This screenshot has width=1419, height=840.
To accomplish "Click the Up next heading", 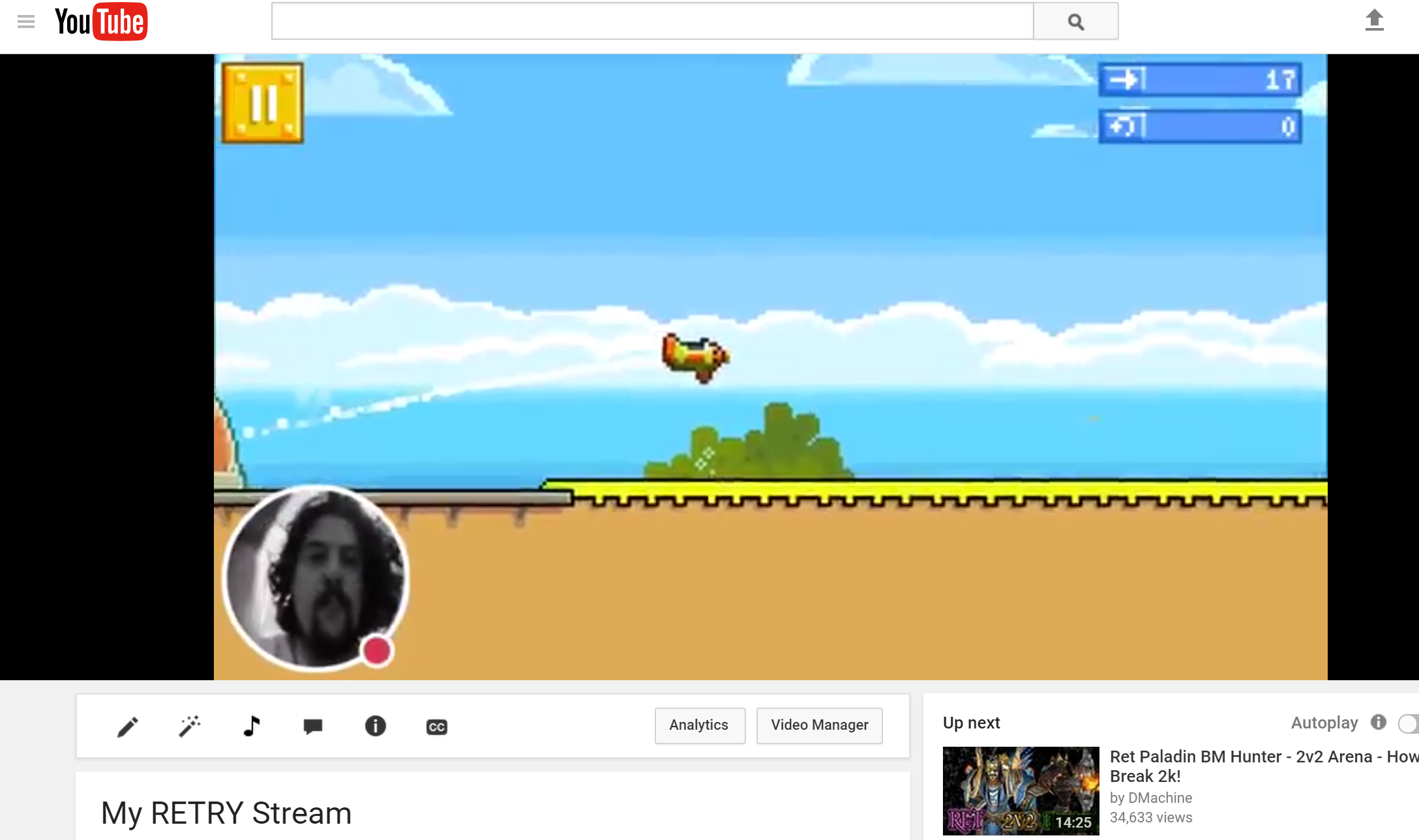I will (x=971, y=723).
